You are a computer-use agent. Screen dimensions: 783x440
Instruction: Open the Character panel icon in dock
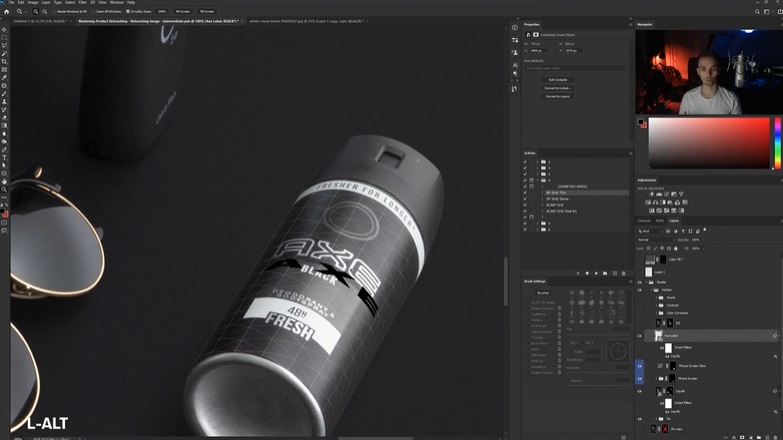point(515,65)
